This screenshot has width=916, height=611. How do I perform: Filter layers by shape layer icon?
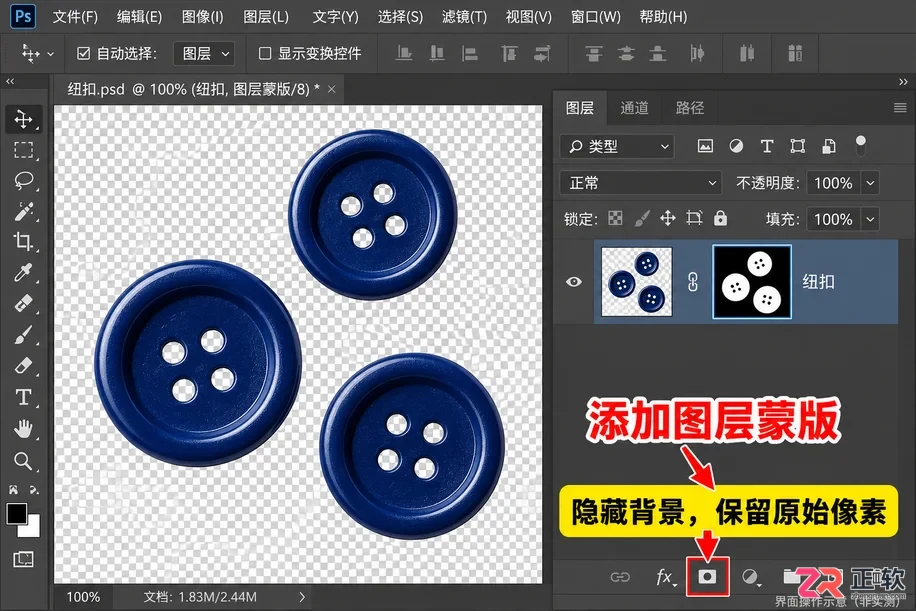pos(797,146)
